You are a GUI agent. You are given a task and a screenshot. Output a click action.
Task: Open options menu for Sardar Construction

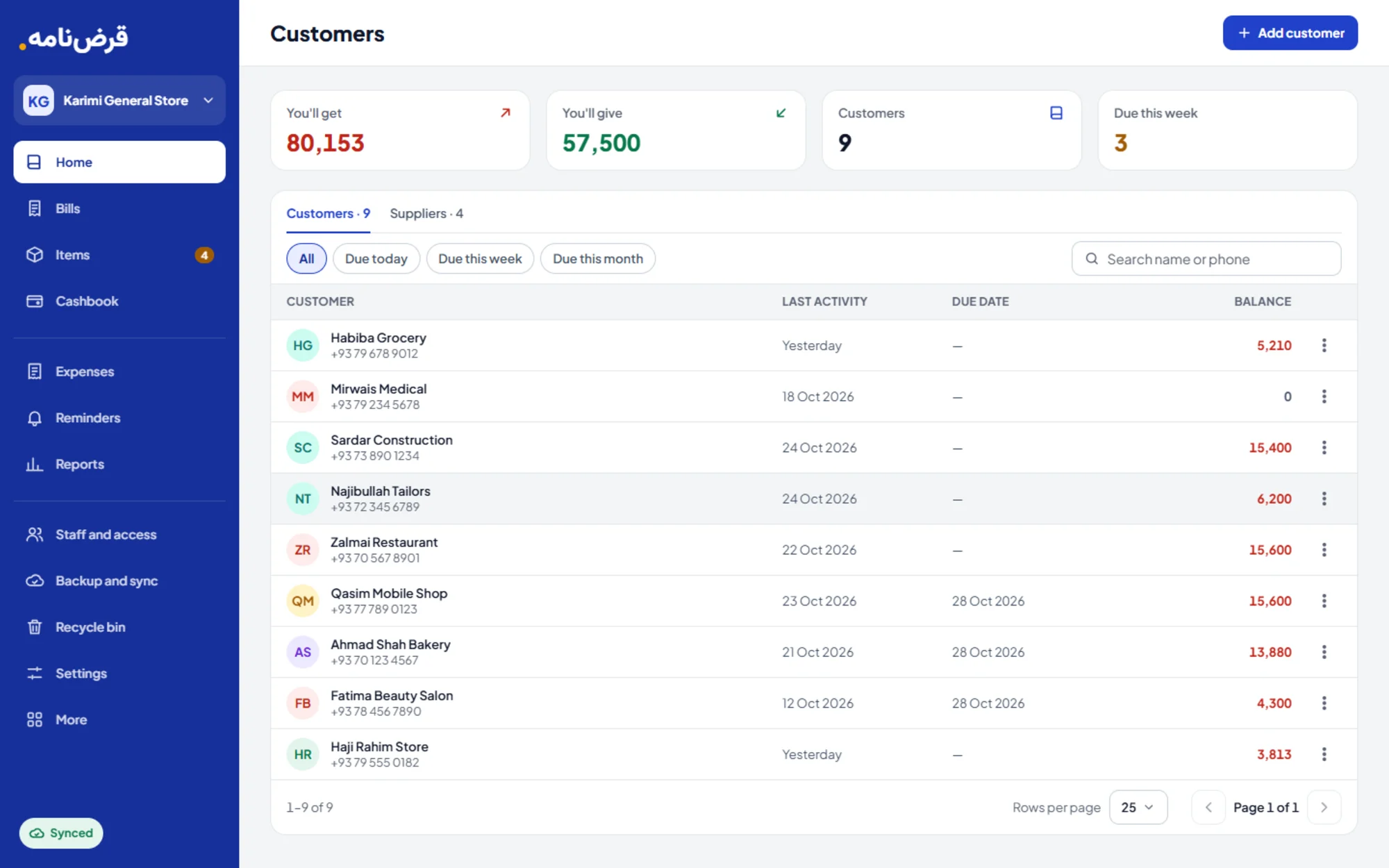coord(1324,448)
